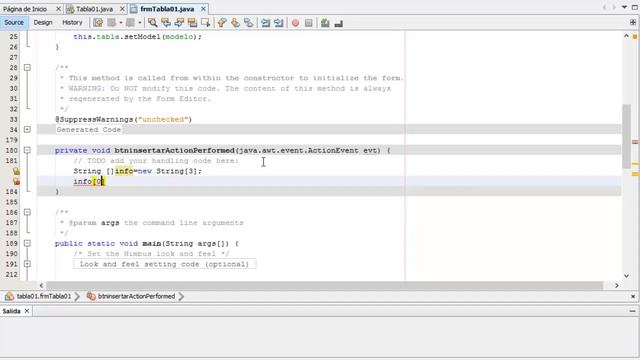Click the vertical scrollbar up arrow
The image size is (640, 360).
626,36
